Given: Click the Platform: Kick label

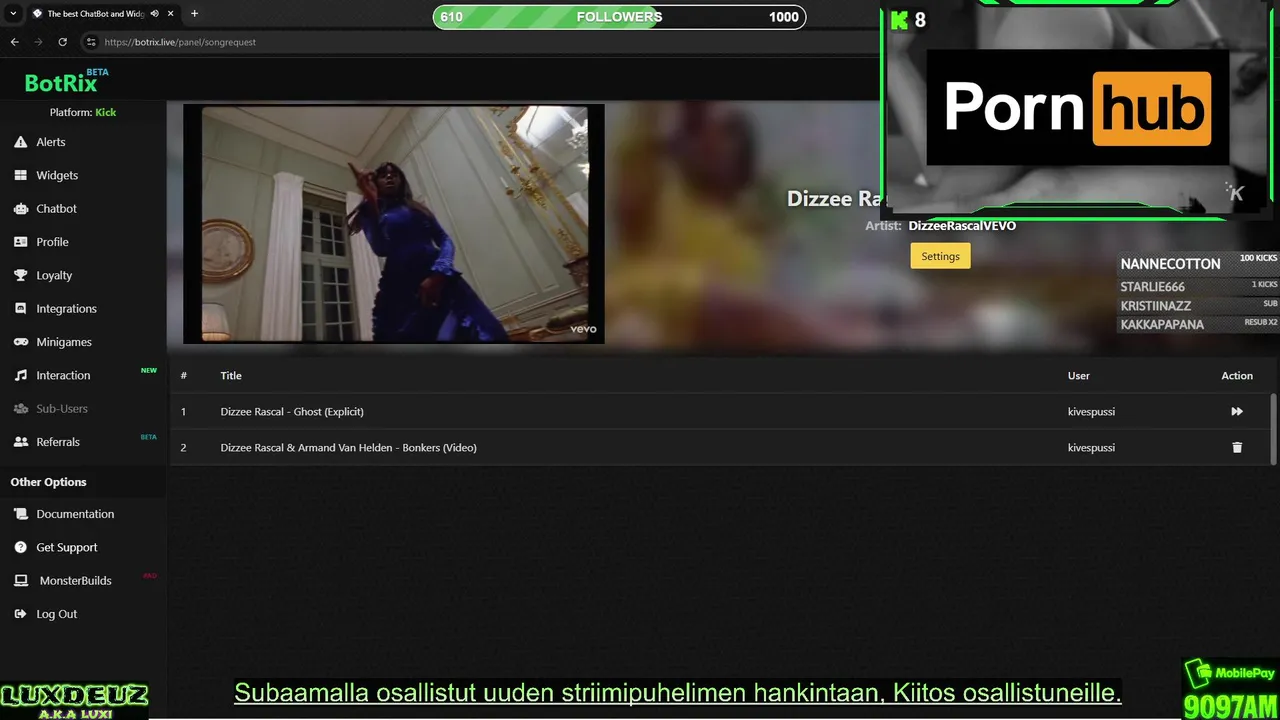Looking at the screenshot, I should click(x=83, y=112).
